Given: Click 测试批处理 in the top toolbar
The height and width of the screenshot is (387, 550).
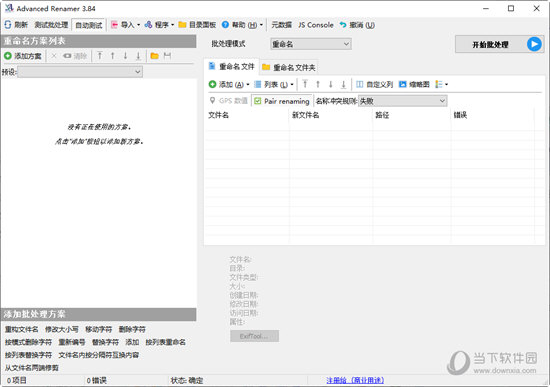Looking at the screenshot, I should tap(51, 25).
